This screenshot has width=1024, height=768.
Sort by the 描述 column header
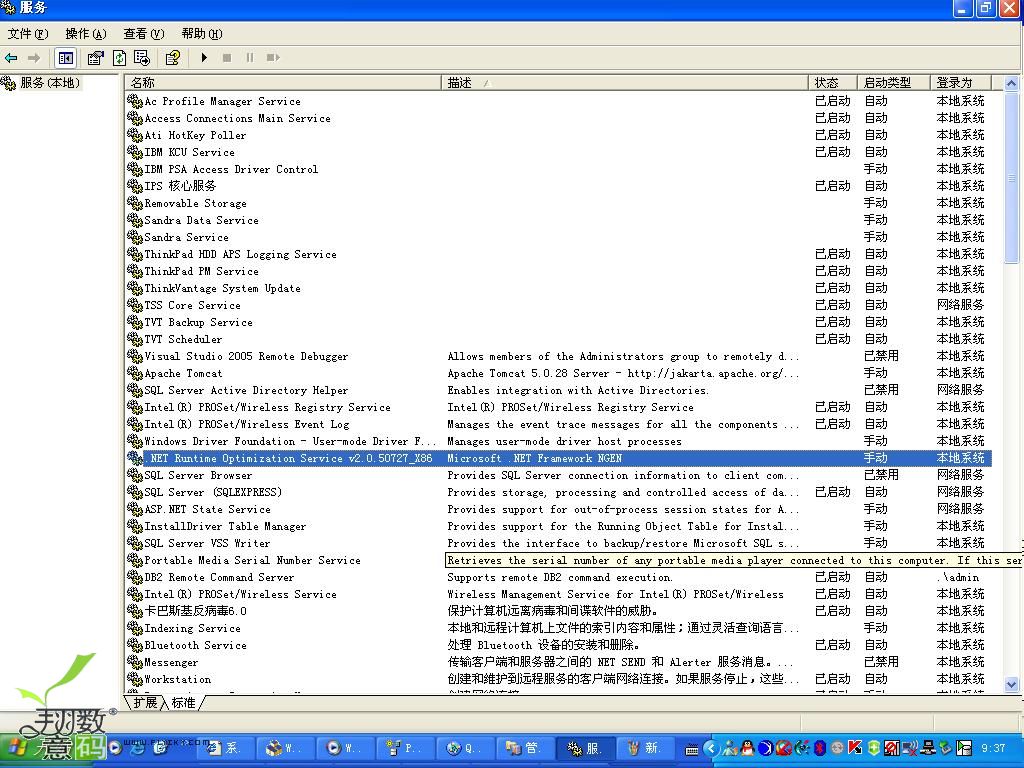coord(625,83)
